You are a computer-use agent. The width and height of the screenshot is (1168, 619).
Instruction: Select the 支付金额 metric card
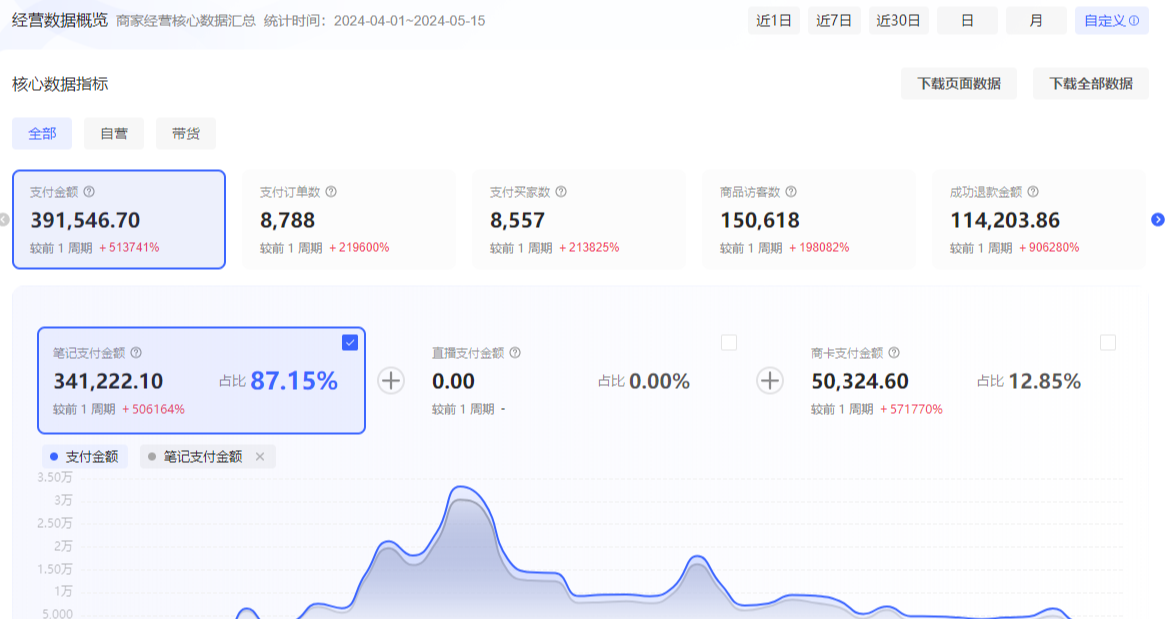tap(119, 219)
